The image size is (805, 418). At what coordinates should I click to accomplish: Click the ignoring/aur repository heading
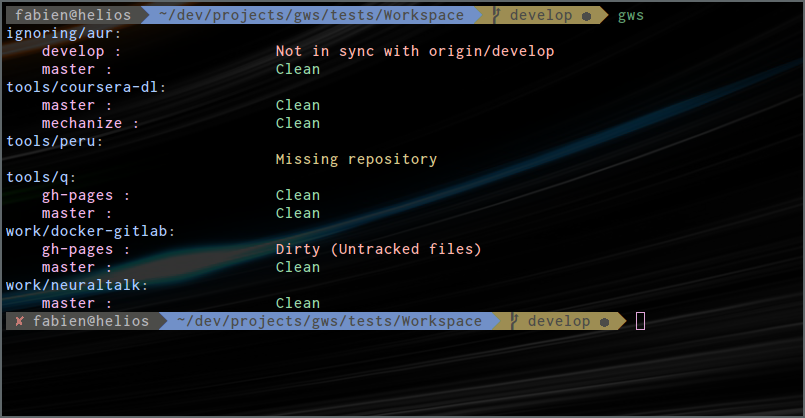63,33
